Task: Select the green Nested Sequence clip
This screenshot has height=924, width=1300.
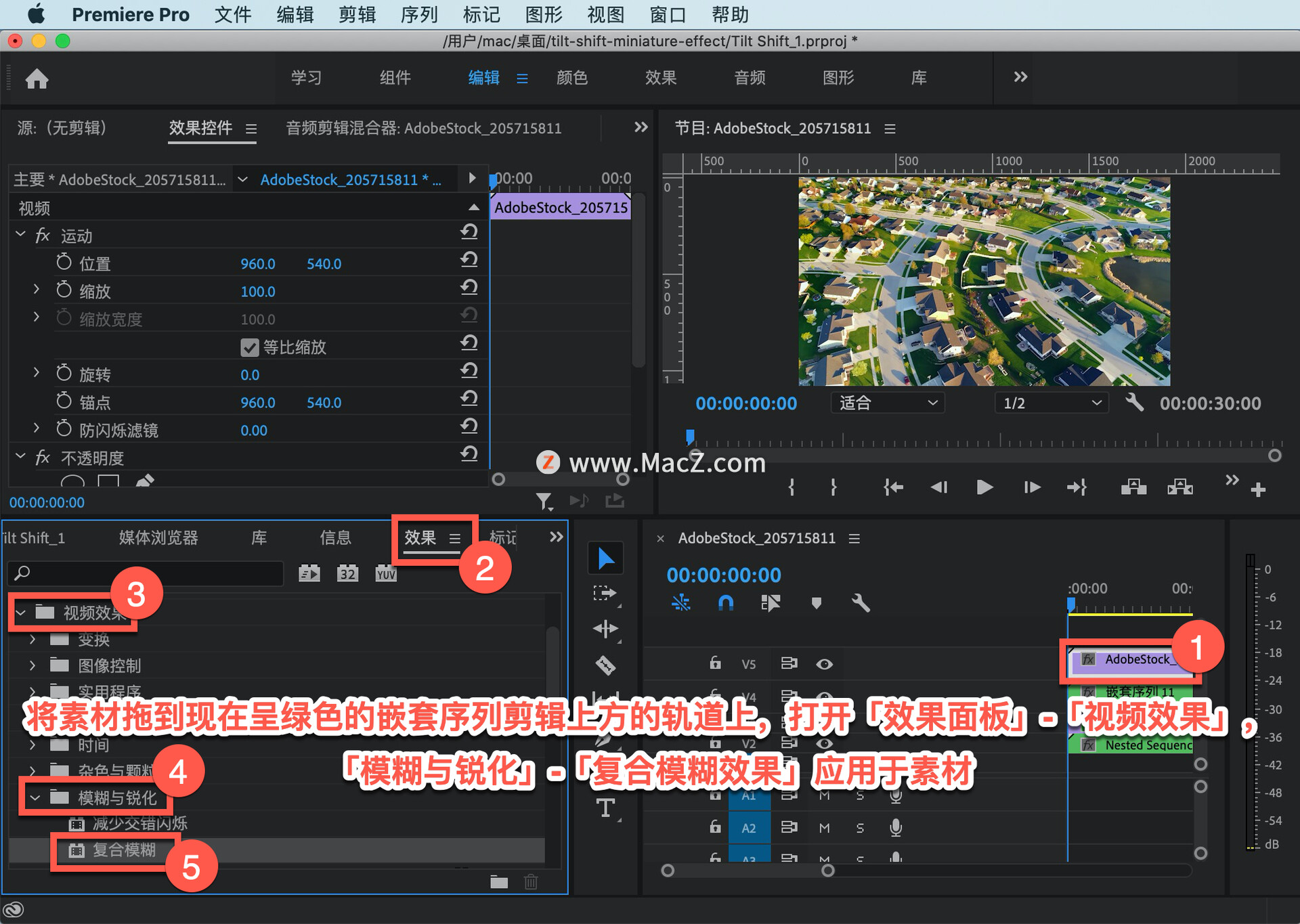Action: (1130, 745)
